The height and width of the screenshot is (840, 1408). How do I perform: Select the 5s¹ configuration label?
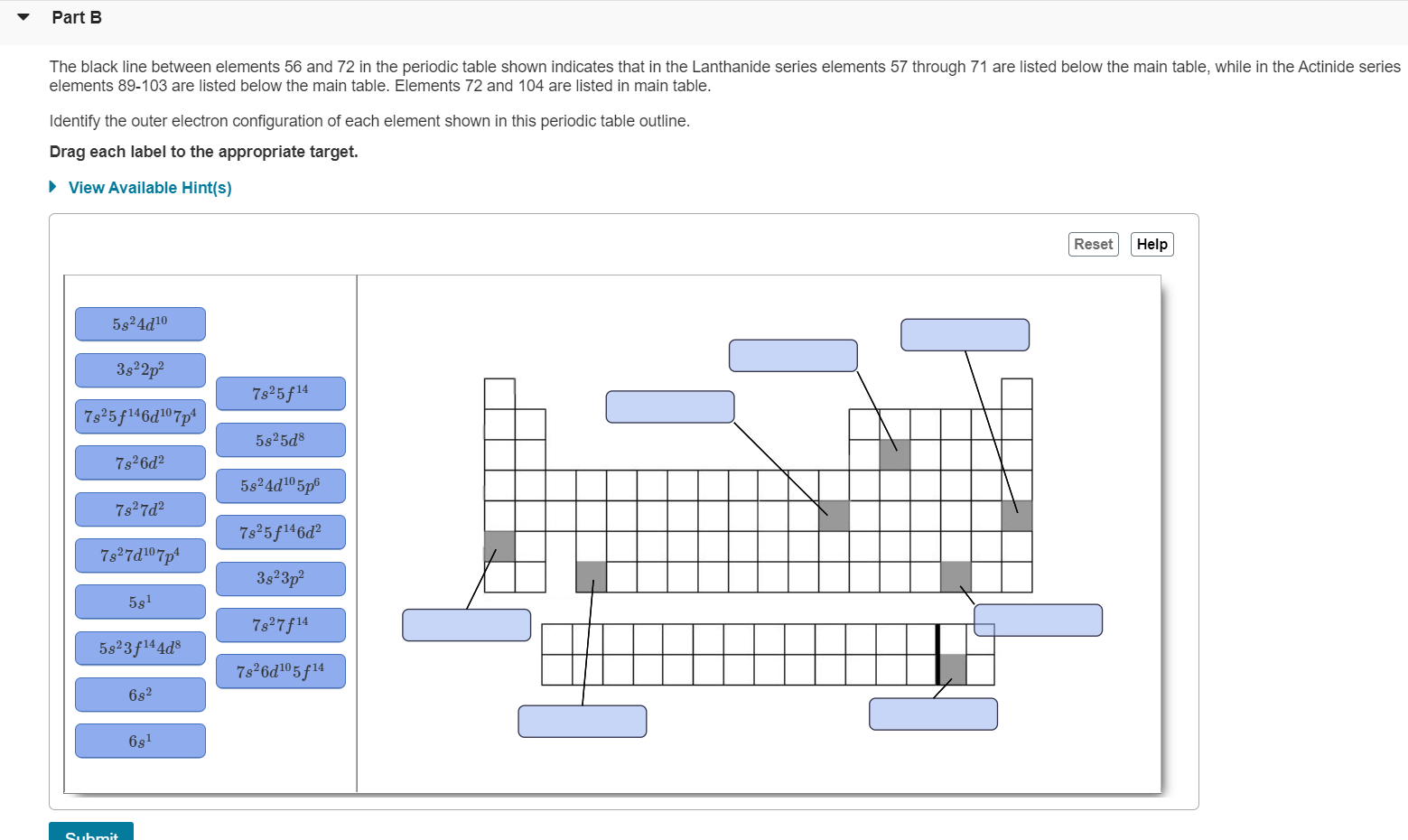tap(140, 602)
